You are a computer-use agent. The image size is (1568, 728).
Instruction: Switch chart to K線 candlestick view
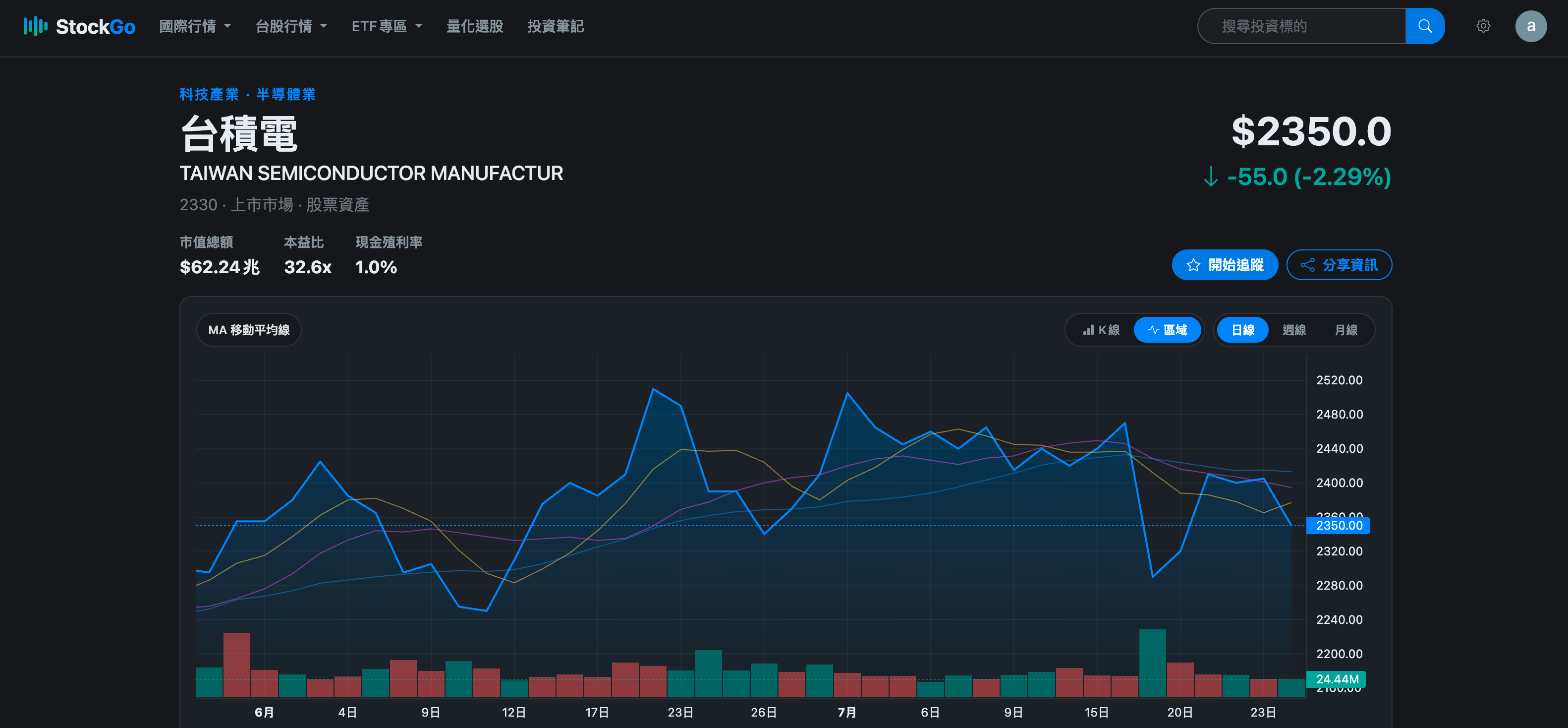(1101, 330)
